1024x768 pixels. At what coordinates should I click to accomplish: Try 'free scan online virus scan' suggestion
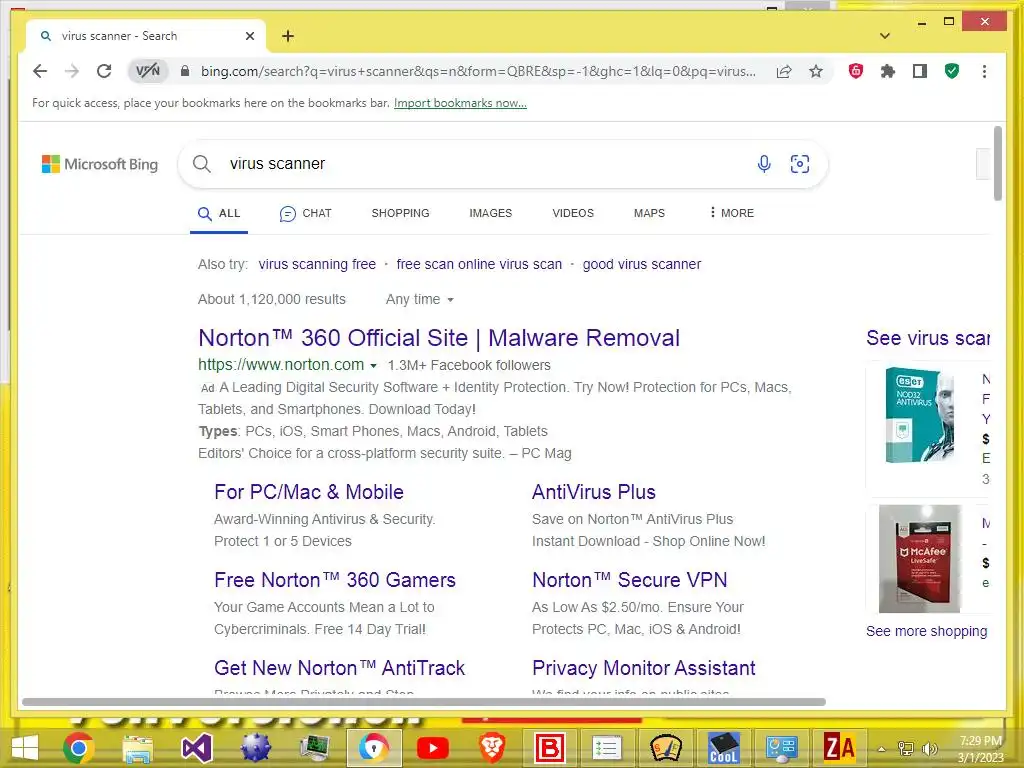[x=479, y=264]
